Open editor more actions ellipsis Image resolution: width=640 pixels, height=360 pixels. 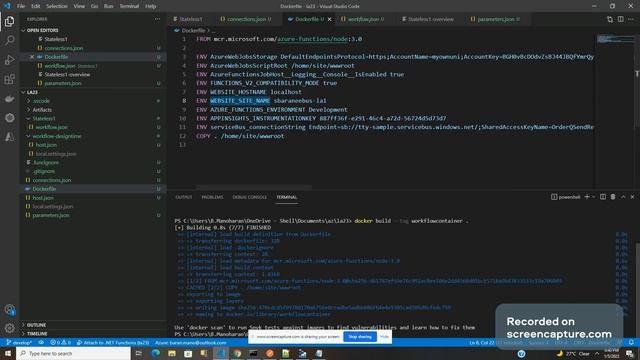coord(631,19)
